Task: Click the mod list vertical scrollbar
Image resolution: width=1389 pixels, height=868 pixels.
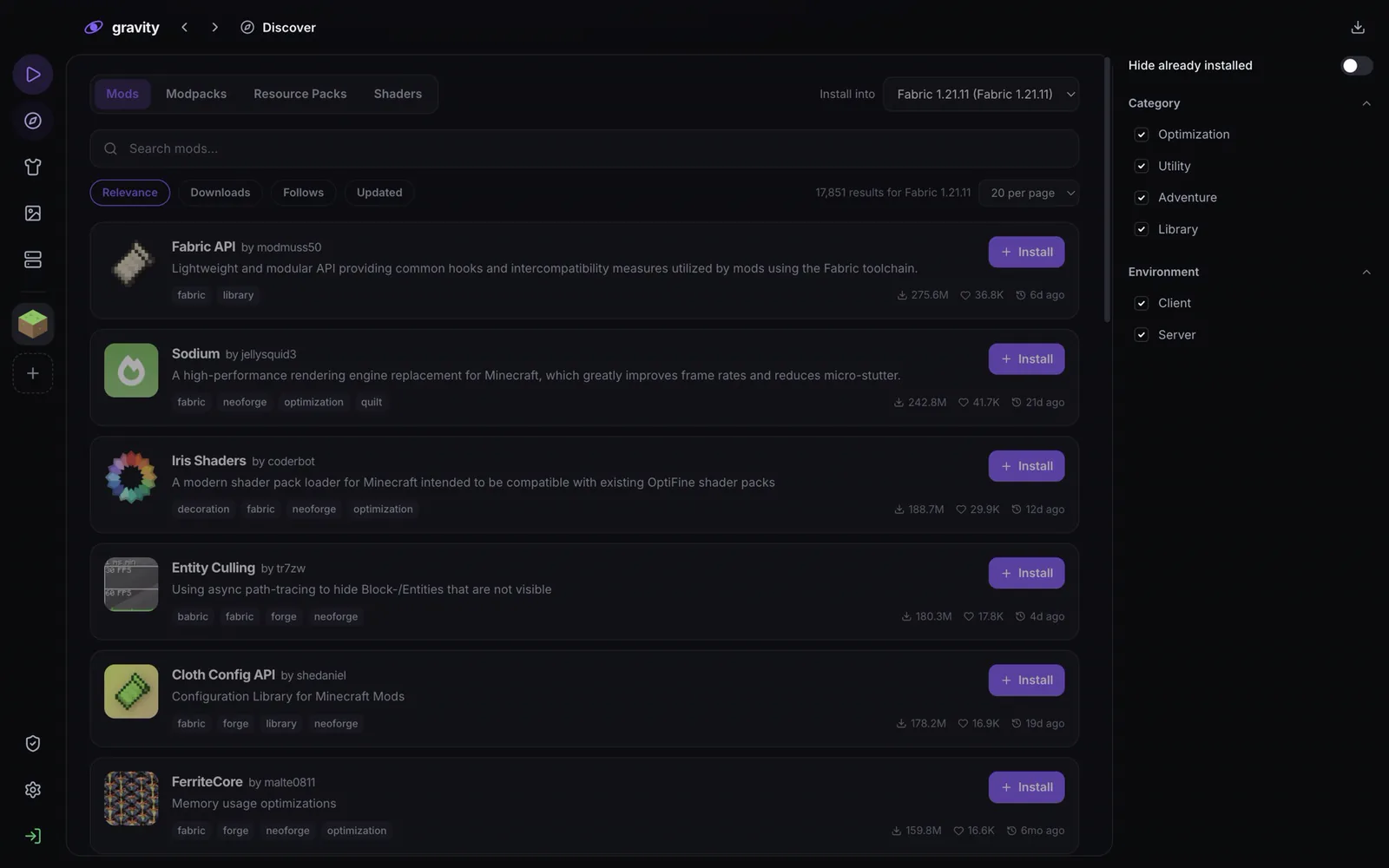Action: tap(1107, 189)
